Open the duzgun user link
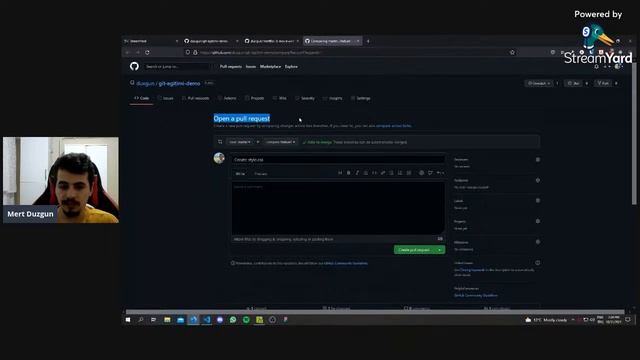Image resolution: width=640 pixels, height=360 pixels. (145, 83)
